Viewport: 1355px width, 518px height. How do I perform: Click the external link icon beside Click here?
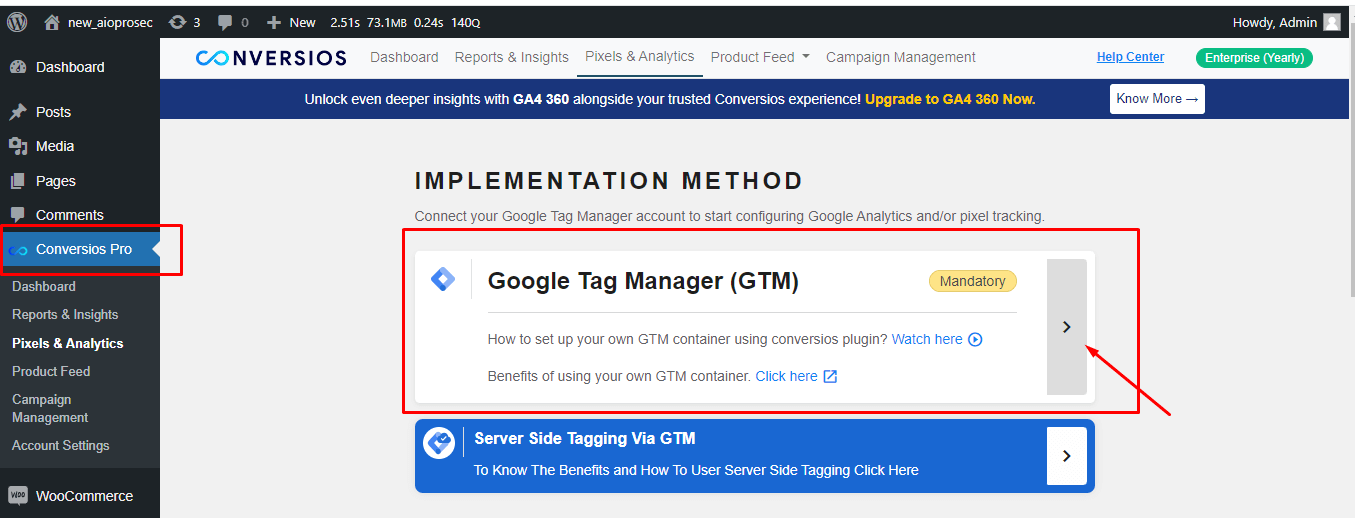(830, 376)
